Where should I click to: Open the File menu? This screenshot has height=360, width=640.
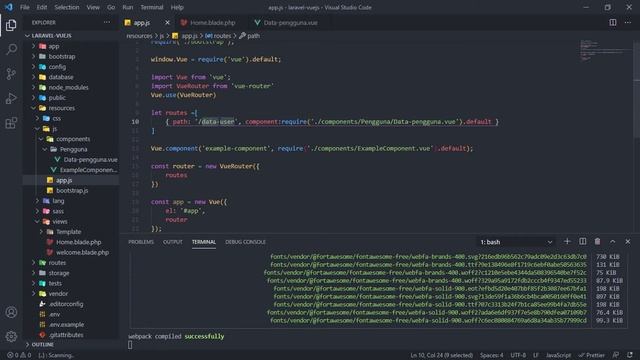(24, 7)
